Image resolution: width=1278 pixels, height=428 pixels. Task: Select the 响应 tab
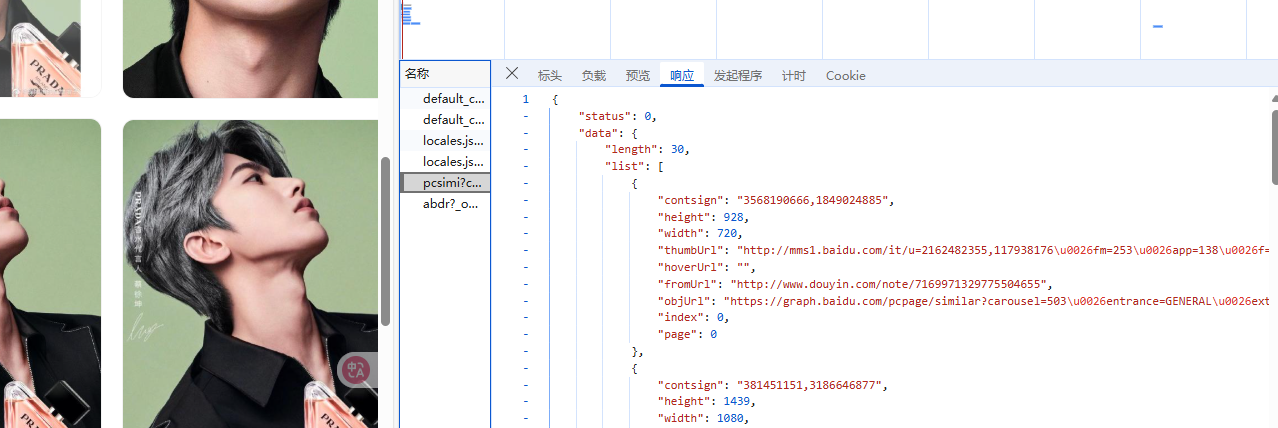[682, 75]
